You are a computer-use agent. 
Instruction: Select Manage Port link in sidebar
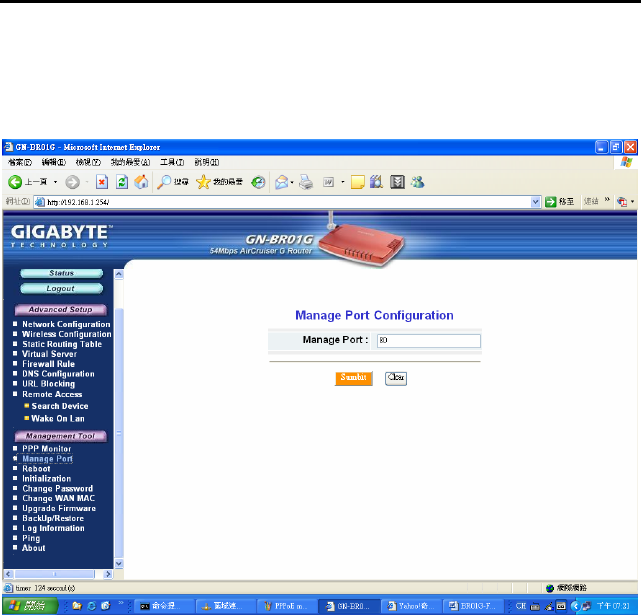click(47, 459)
